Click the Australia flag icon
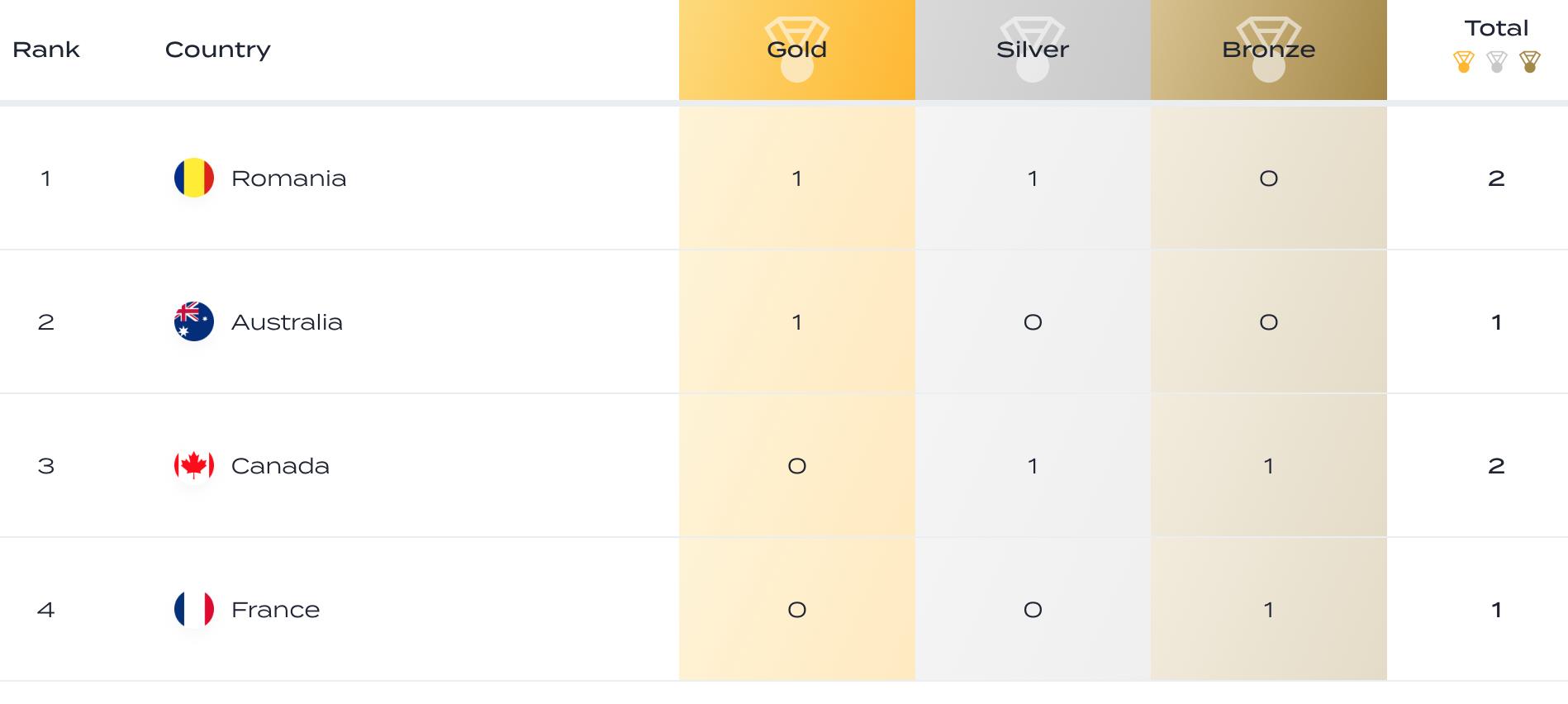The height and width of the screenshot is (704, 1568). click(194, 321)
